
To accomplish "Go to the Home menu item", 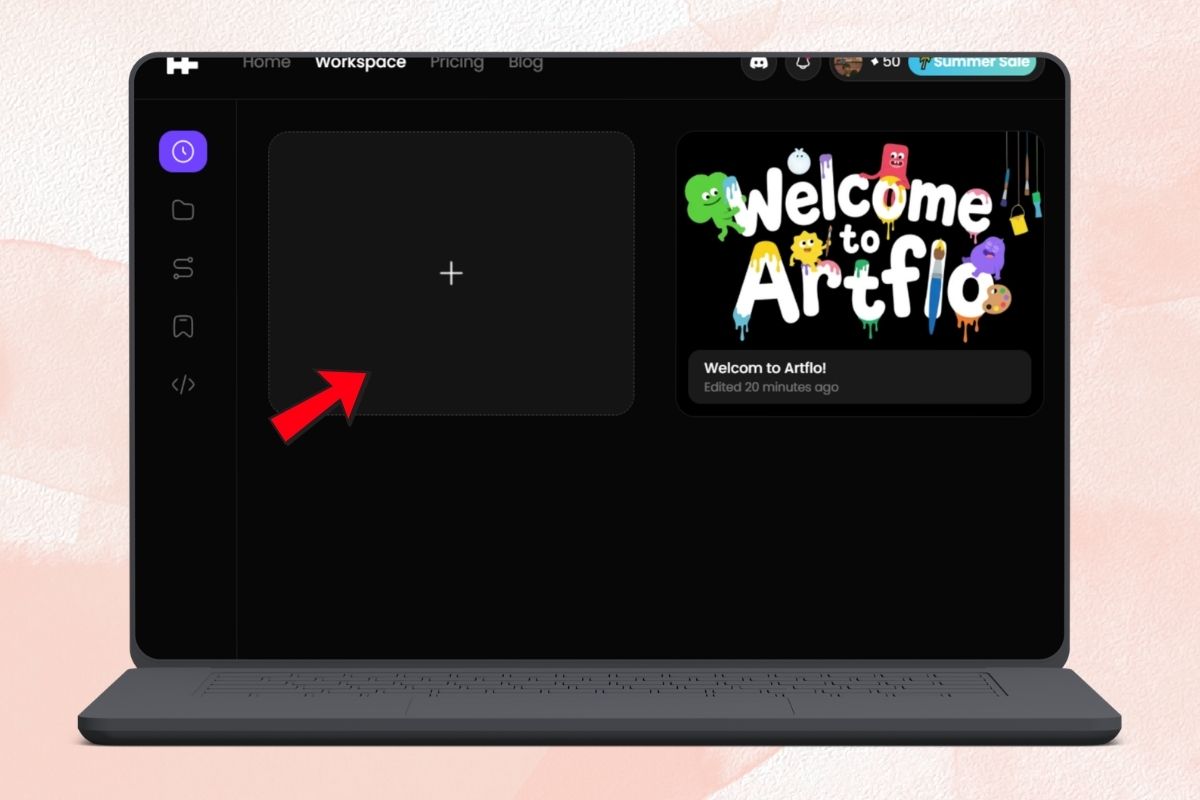I will (x=266, y=62).
